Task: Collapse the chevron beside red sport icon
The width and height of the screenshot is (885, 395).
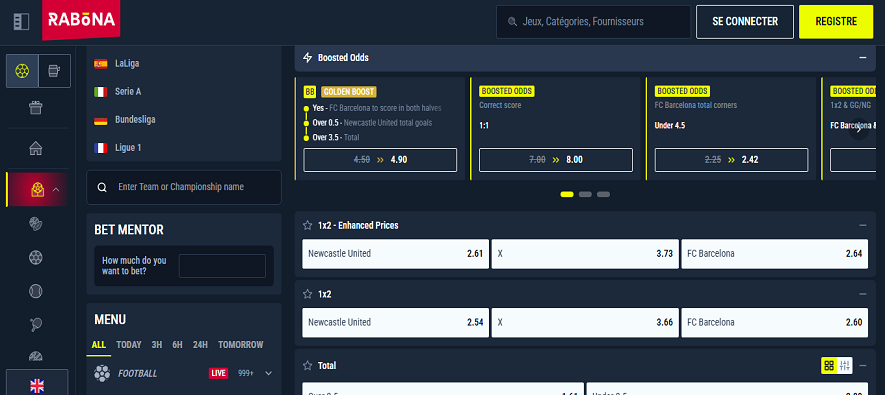Action: (x=56, y=190)
